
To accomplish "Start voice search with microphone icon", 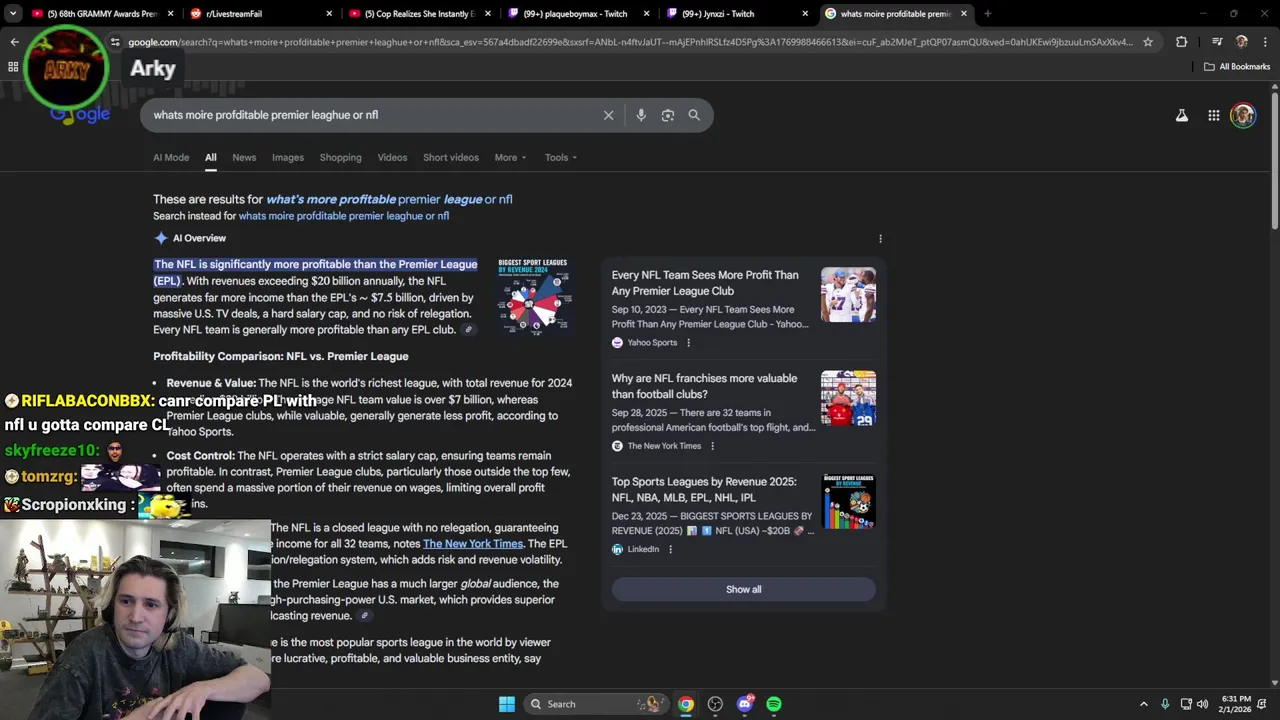I will (641, 115).
